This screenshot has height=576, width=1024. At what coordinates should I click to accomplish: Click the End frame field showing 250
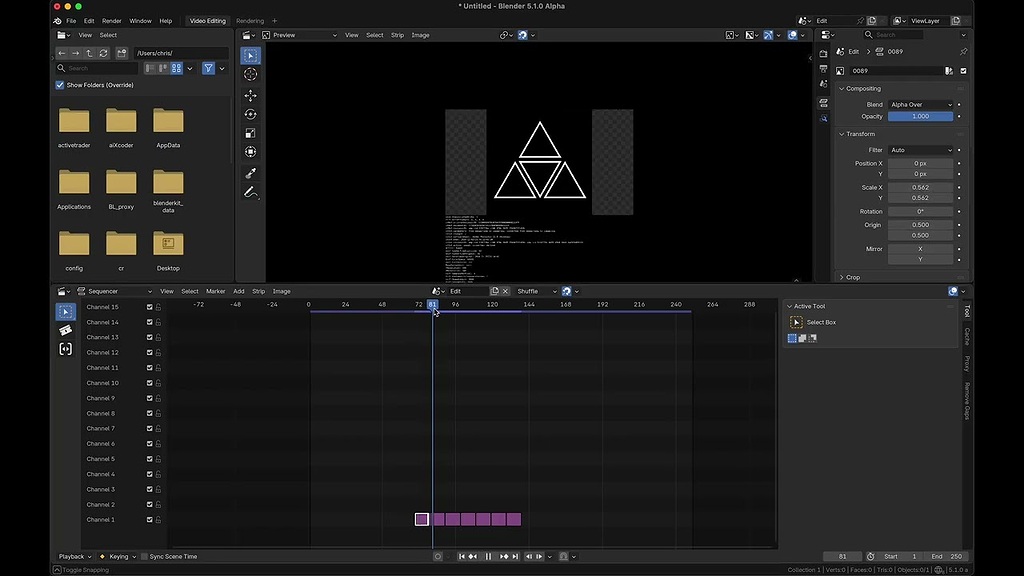[x=948, y=556]
